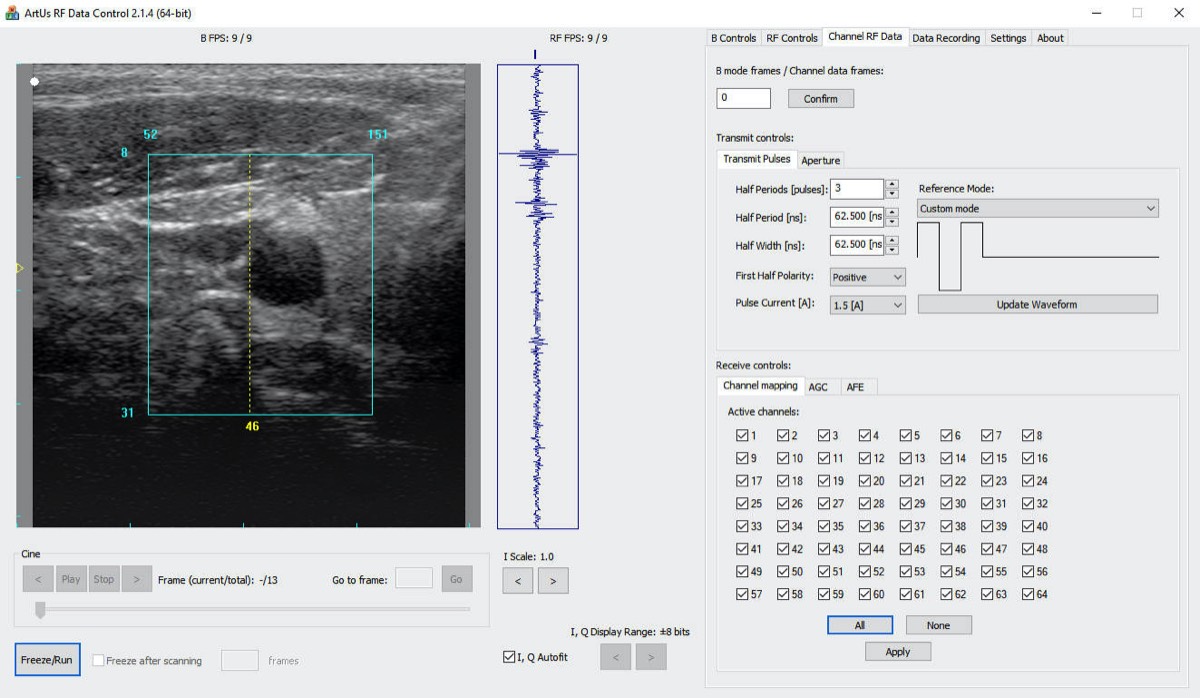Decrease Half Period ns with down arrow
Screen dimensions: 1200x698
pos(892,222)
